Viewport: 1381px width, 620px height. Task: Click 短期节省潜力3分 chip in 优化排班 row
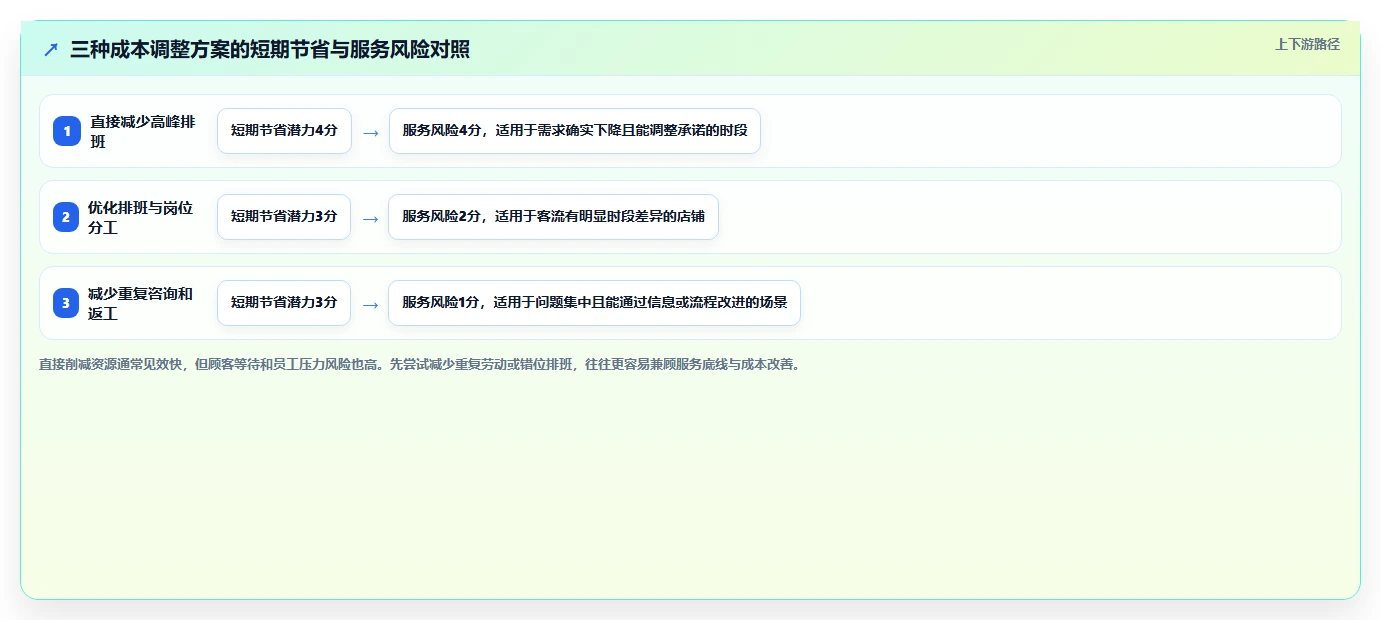point(284,217)
